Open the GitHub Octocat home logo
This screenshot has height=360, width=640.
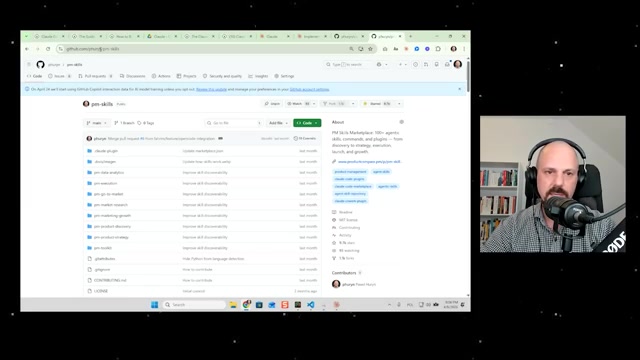click(40, 64)
